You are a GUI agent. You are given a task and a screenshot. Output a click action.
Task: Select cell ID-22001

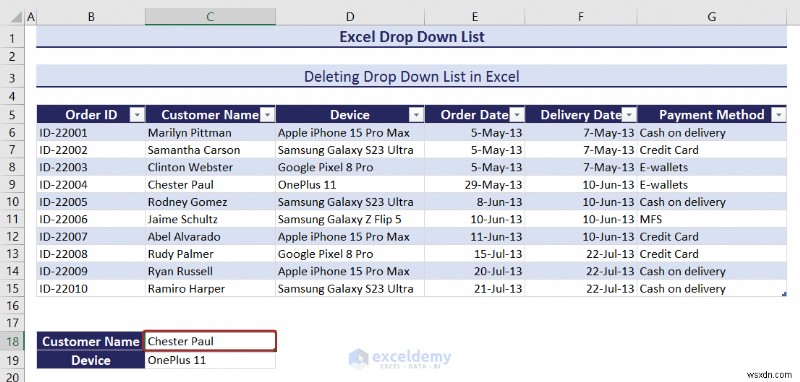(x=91, y=133)
